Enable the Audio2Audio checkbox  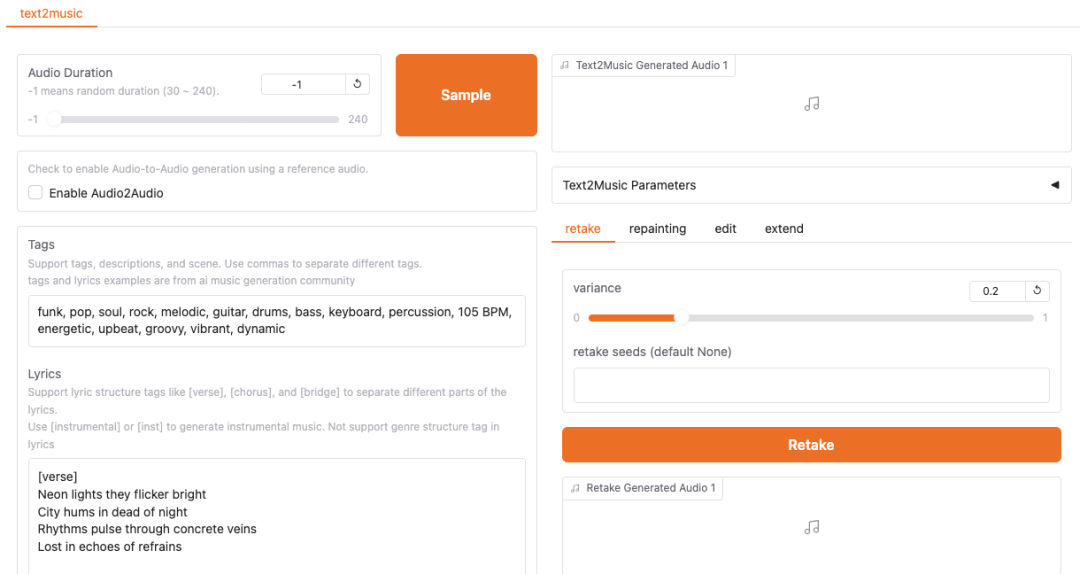click(36, 193)
